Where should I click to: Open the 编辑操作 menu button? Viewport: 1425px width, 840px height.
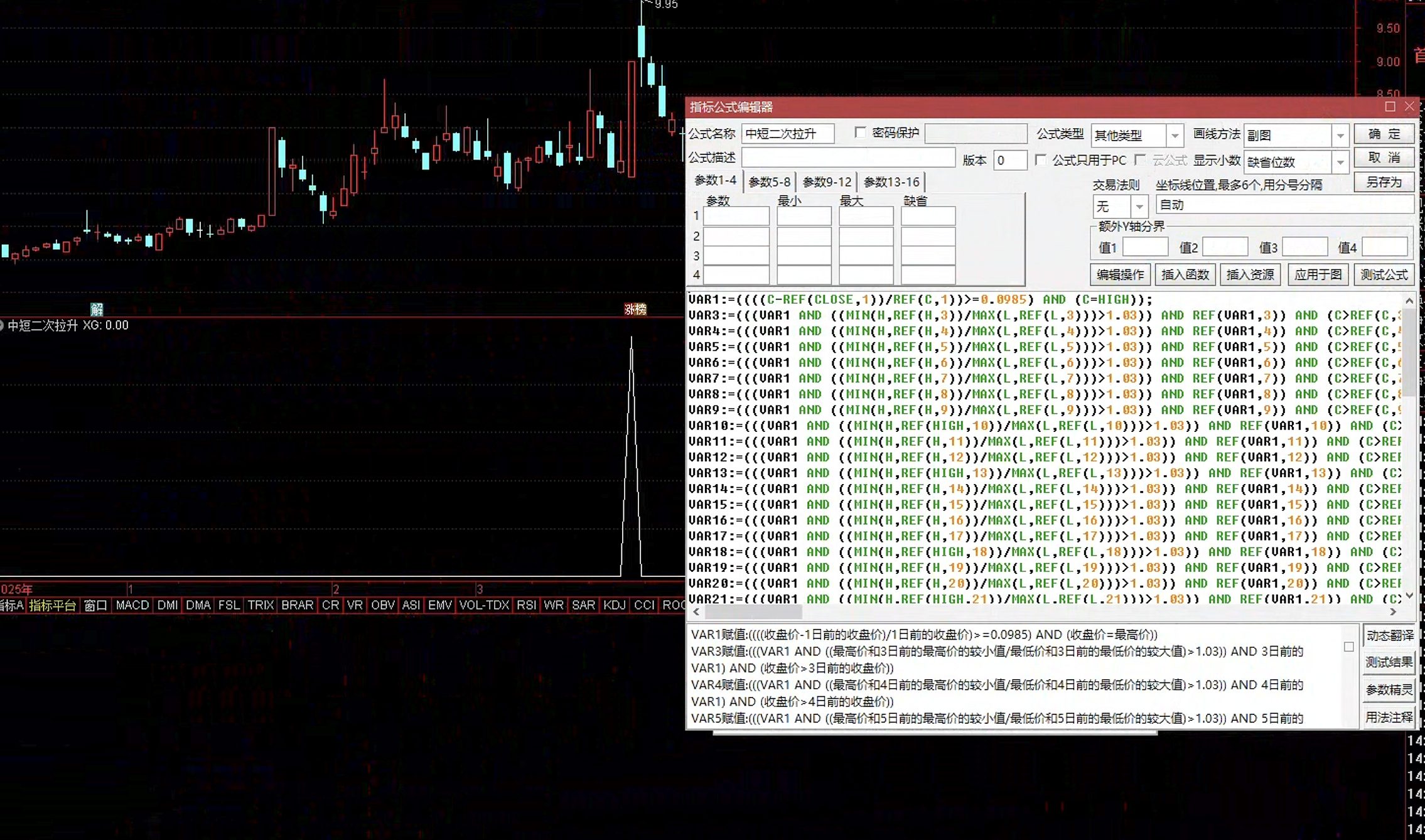pos(1120,275)
